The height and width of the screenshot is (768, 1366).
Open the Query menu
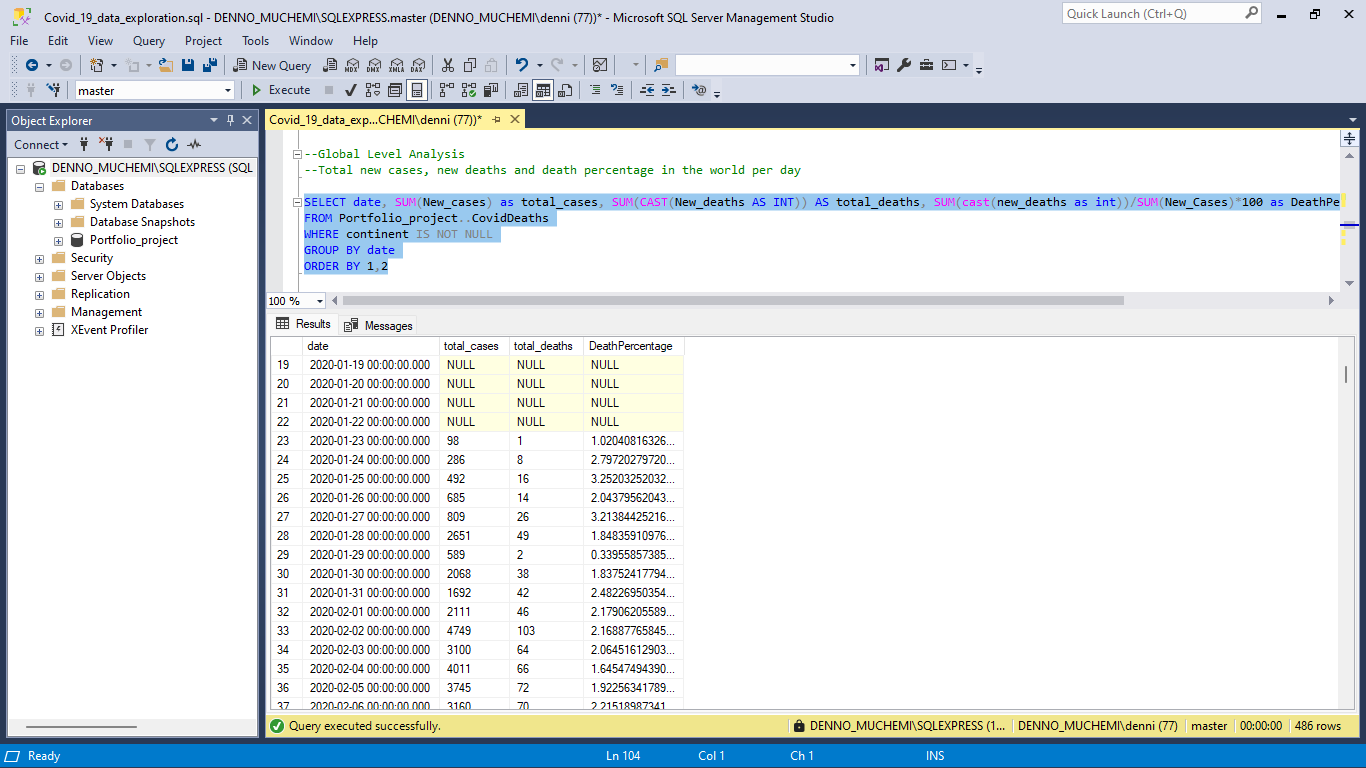click(x=149, y=41)
